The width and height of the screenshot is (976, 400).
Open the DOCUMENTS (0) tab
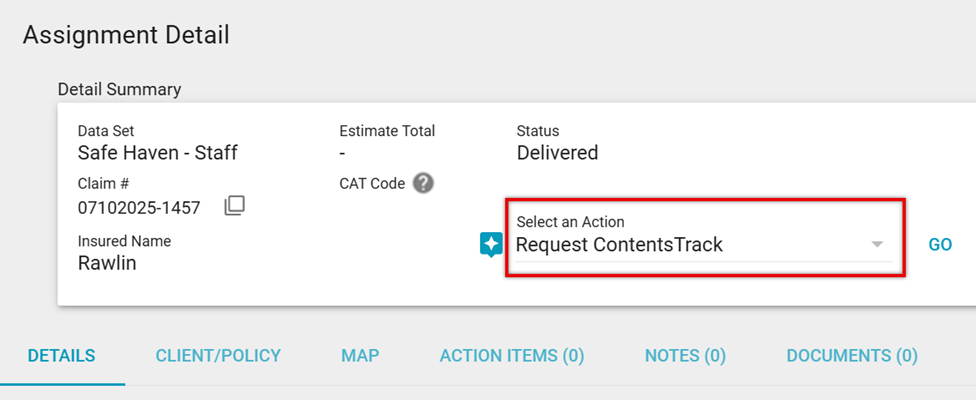[x=852, y=356]
